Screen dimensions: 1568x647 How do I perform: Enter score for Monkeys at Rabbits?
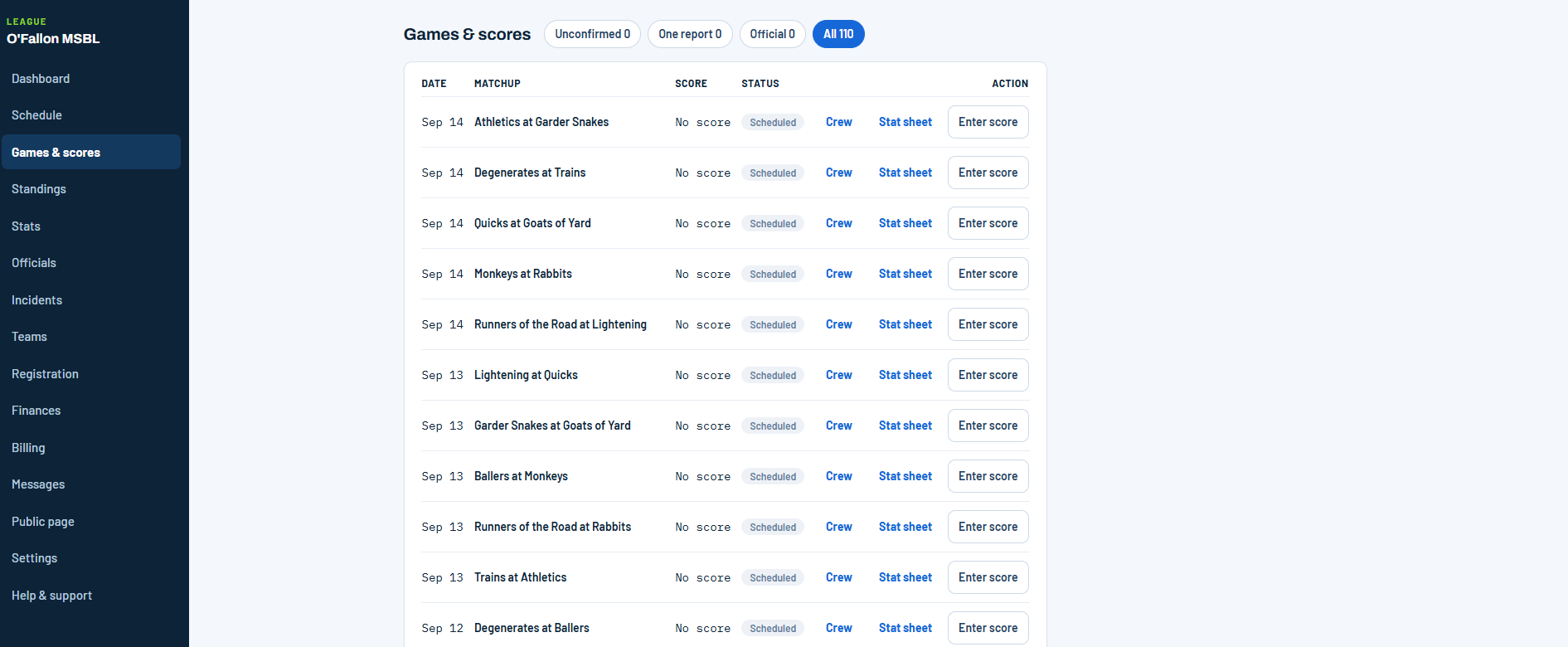click(x=988, y=274)
